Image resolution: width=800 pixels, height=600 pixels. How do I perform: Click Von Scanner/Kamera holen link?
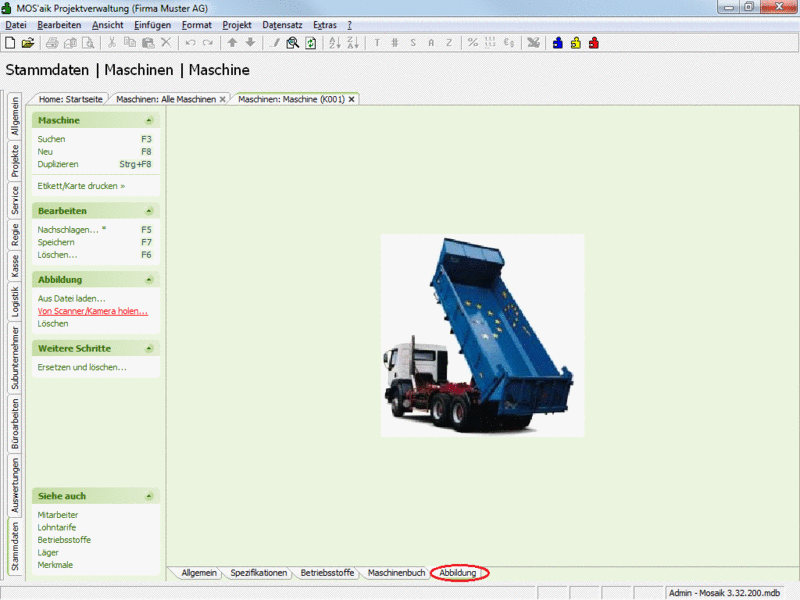[93, 311]
